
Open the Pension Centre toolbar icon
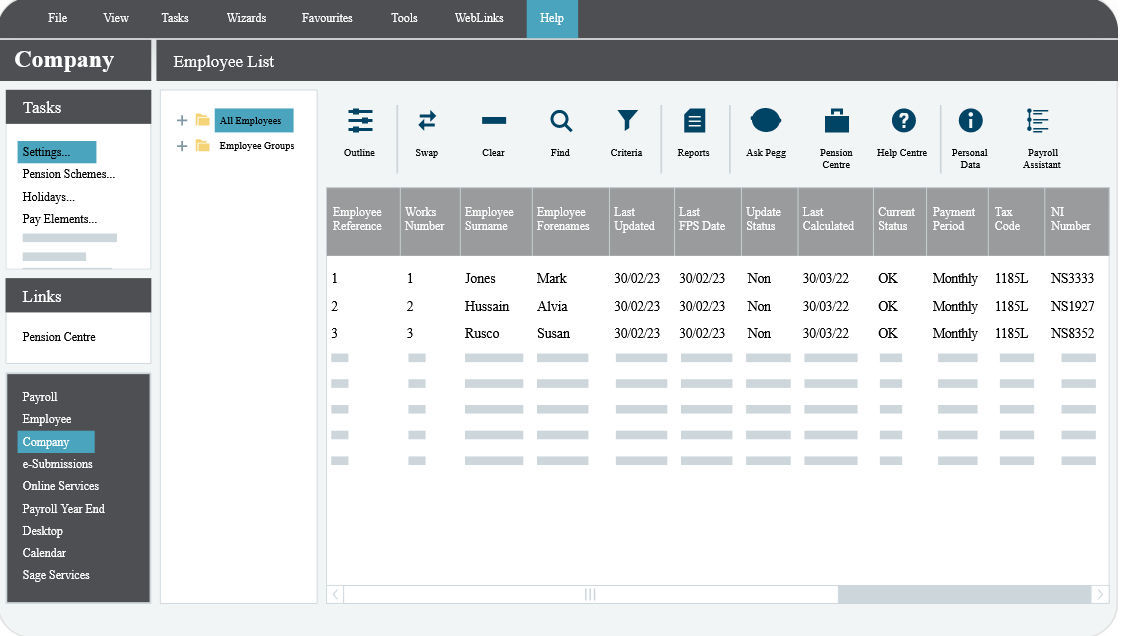[835, 129]
